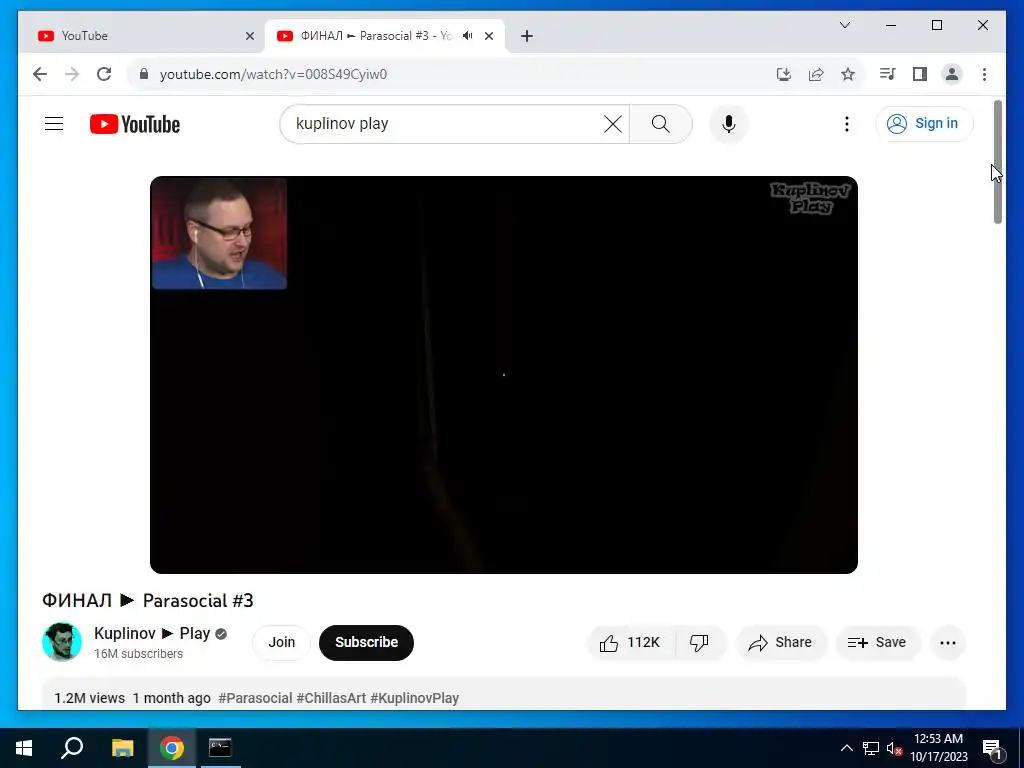This screenshot has height=768, width=1024.
Task: Open Chrome side panel icon
Action: coord(920,74)
